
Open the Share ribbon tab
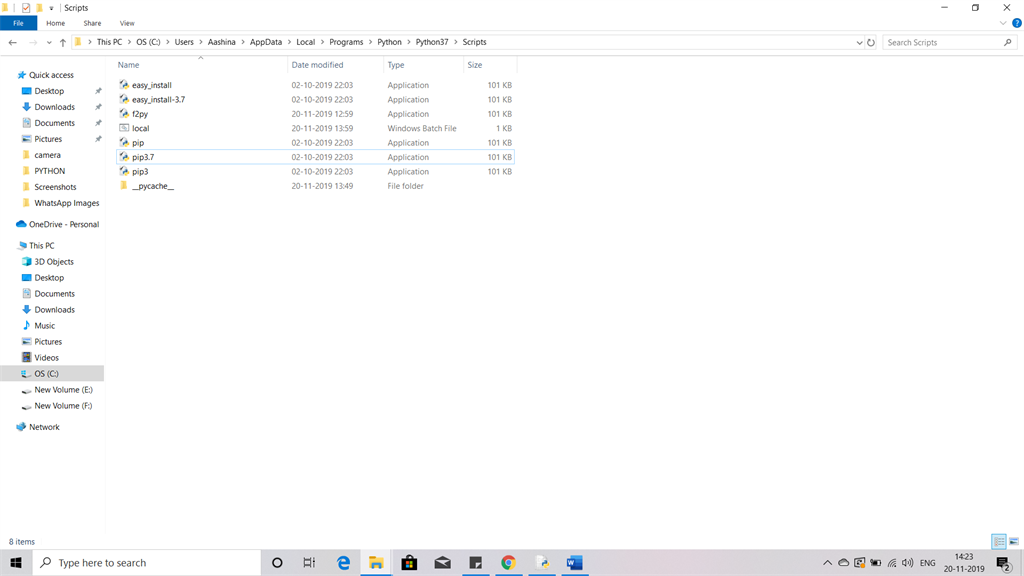click(92, 23)
